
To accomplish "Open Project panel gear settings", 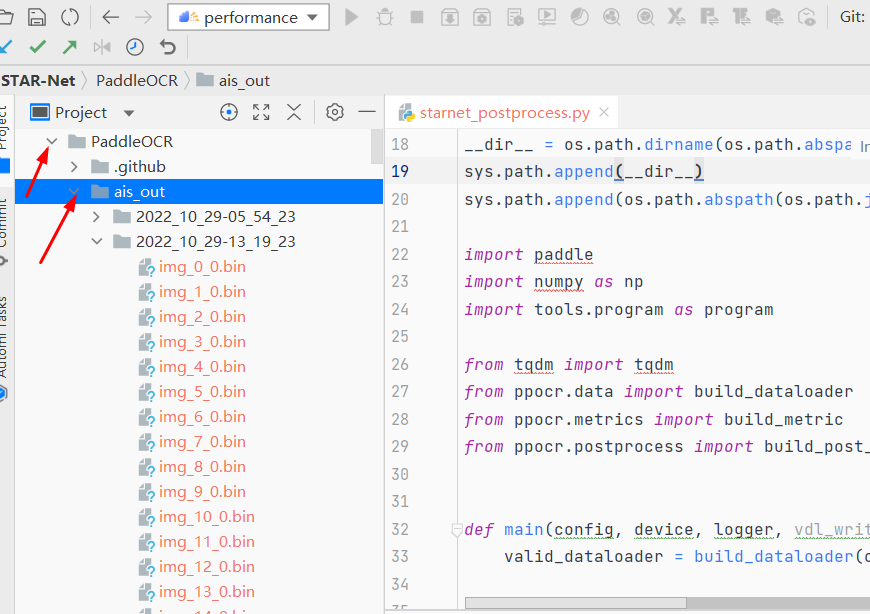I will click(x=335, y=112).
